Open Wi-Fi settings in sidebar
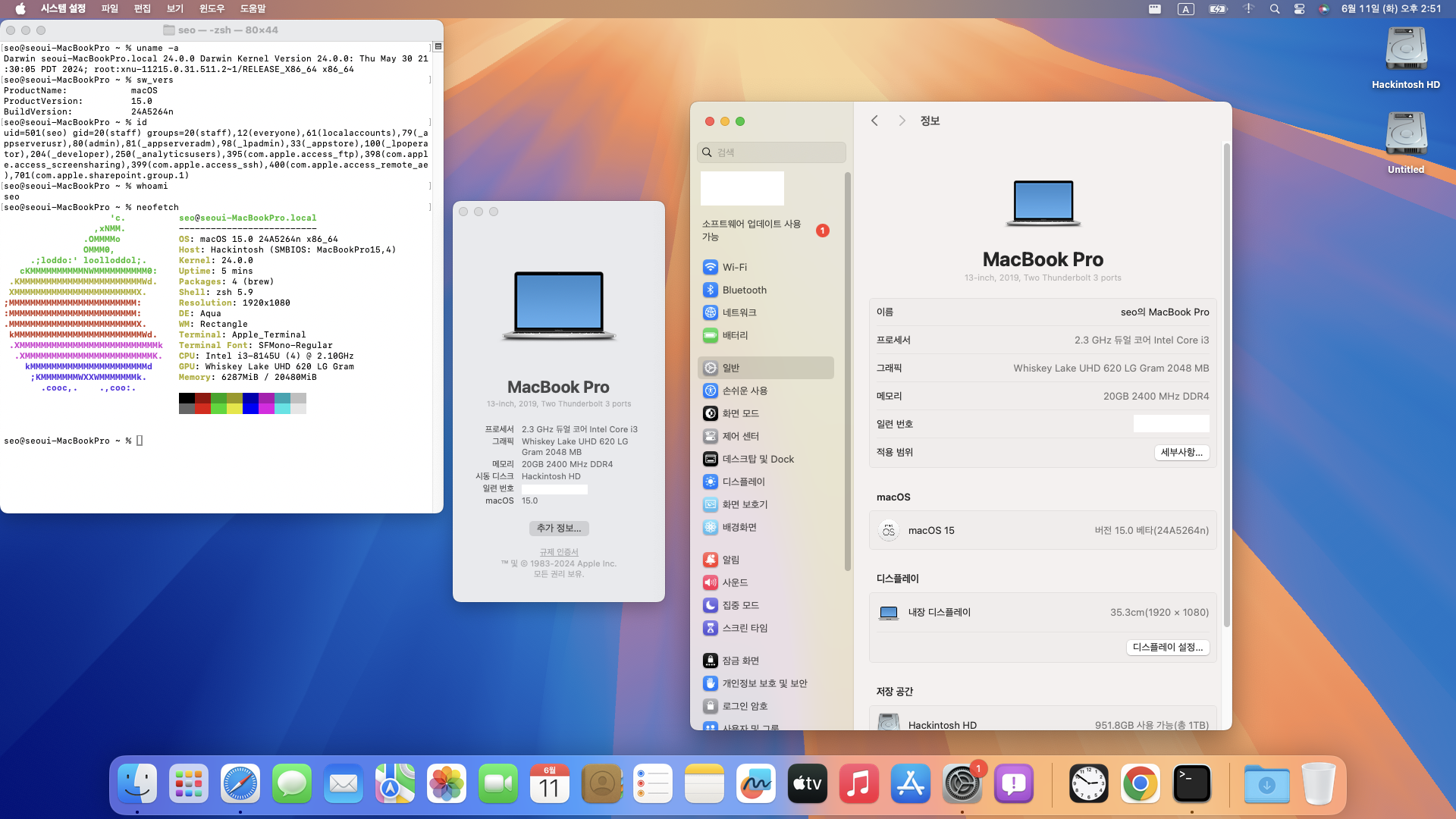This screenshot has height=819, width=1456. click(x=766, y=267)
